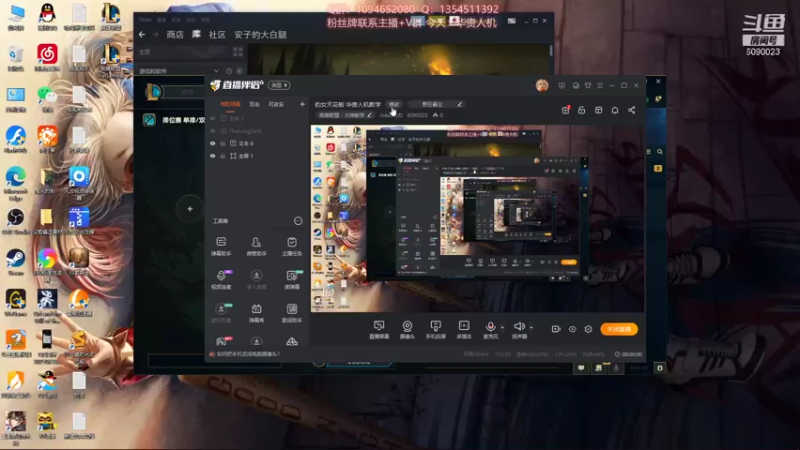Click the feedback message icon in title bar
This screenshot has height=450, width=800.
tap(562, 85)
